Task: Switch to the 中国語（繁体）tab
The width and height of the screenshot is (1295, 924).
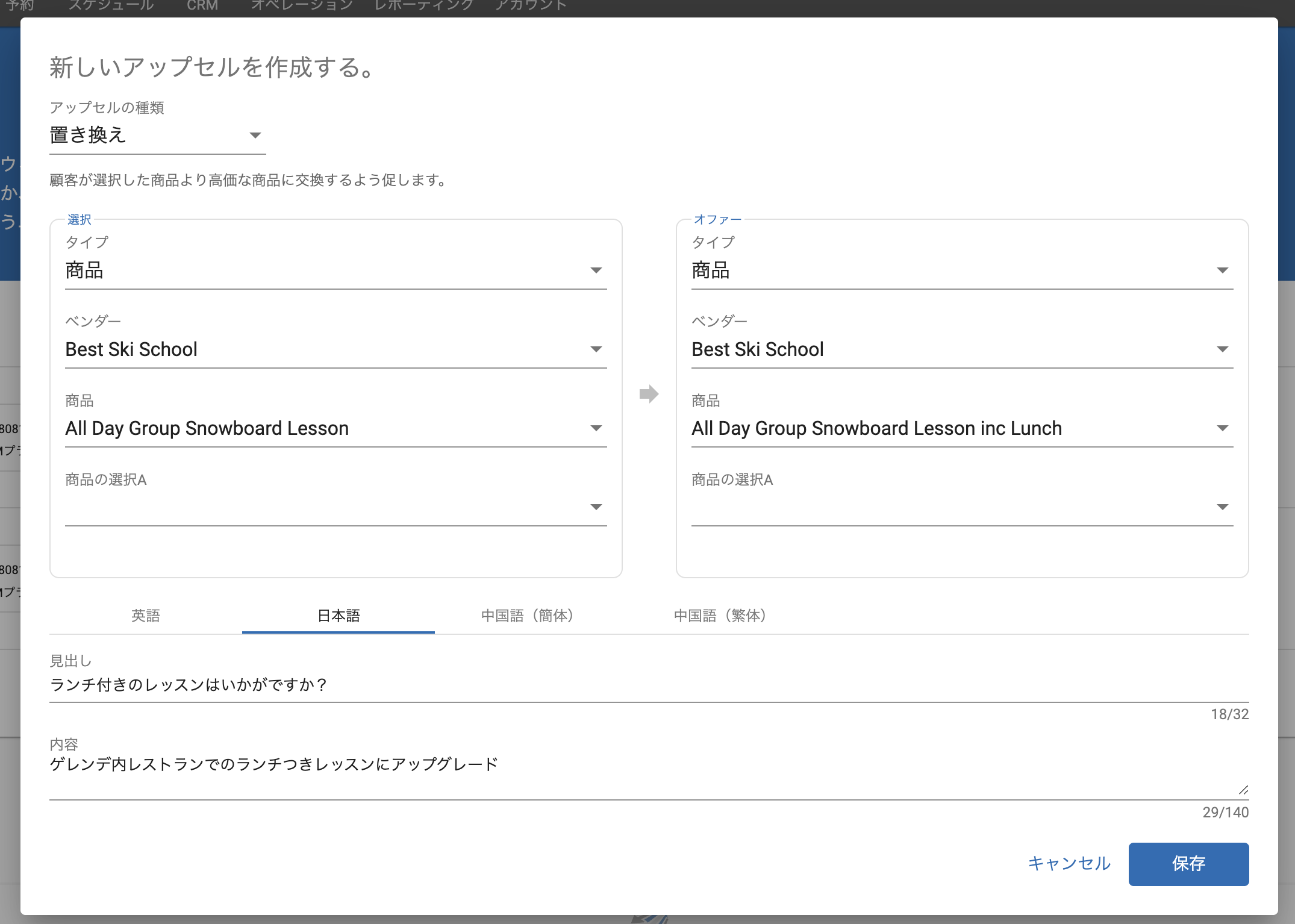Action: (719, 616)
